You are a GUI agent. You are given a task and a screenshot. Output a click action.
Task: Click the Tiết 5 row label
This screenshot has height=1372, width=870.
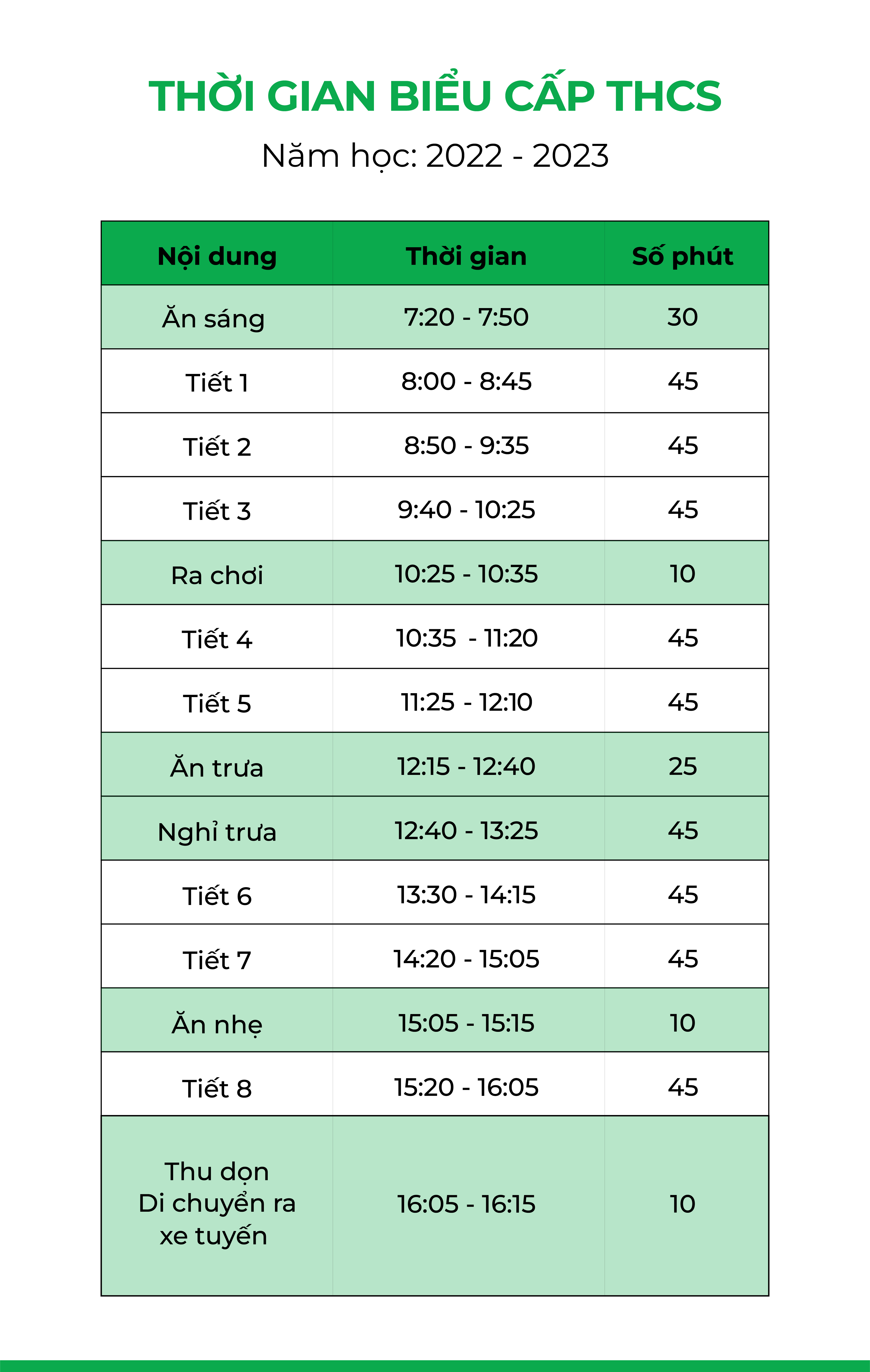(x=217, y=703)
